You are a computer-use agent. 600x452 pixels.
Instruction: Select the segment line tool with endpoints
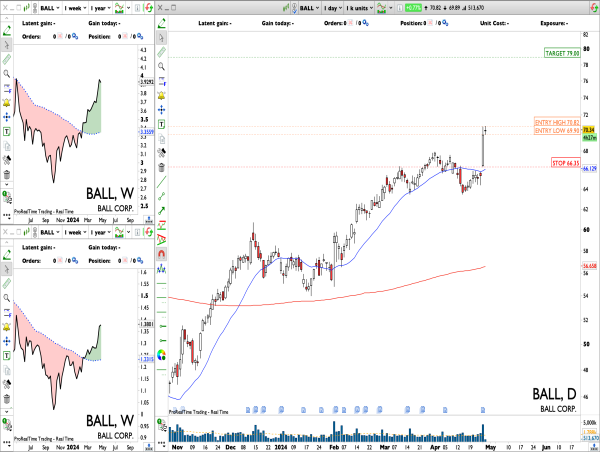click(x=161, y=196)
